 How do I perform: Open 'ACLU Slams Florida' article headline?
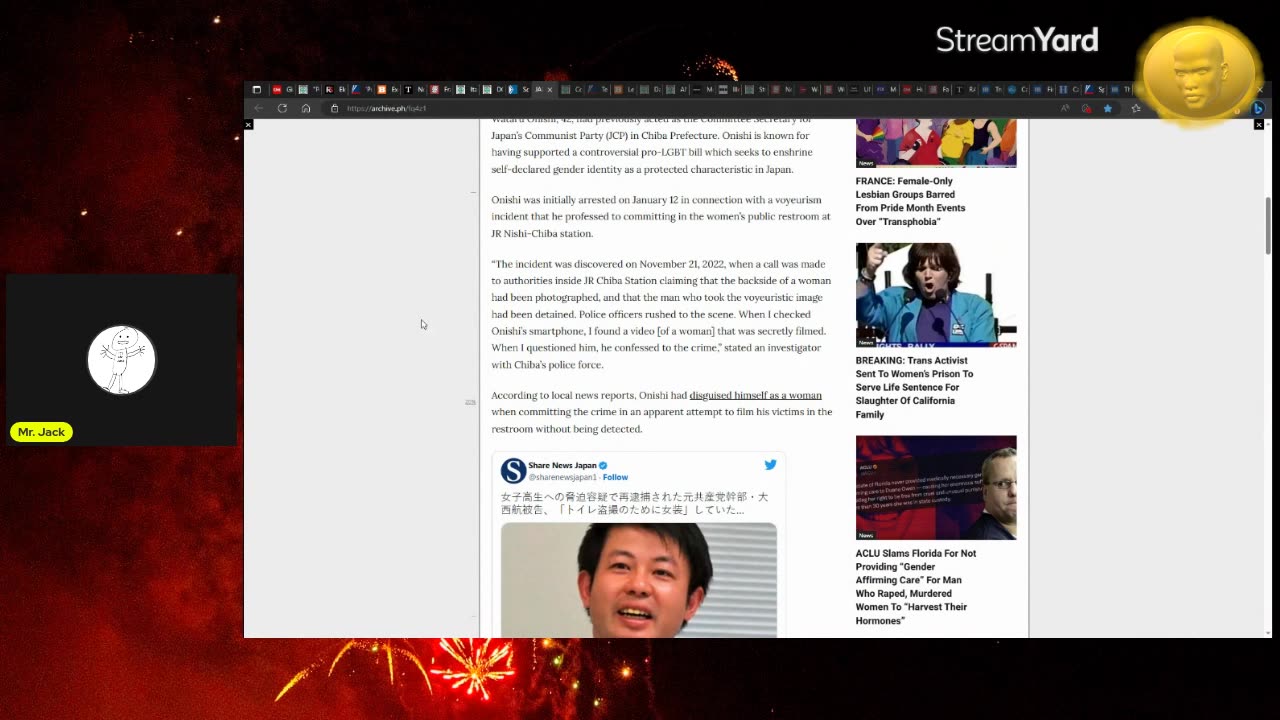point(915,587)
